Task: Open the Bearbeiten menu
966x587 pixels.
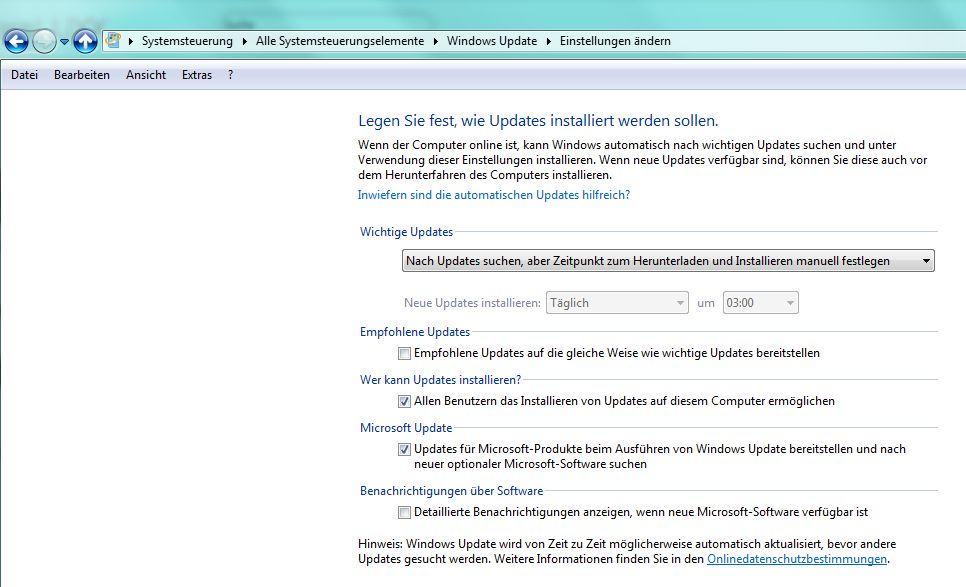Action: [82, 75]
